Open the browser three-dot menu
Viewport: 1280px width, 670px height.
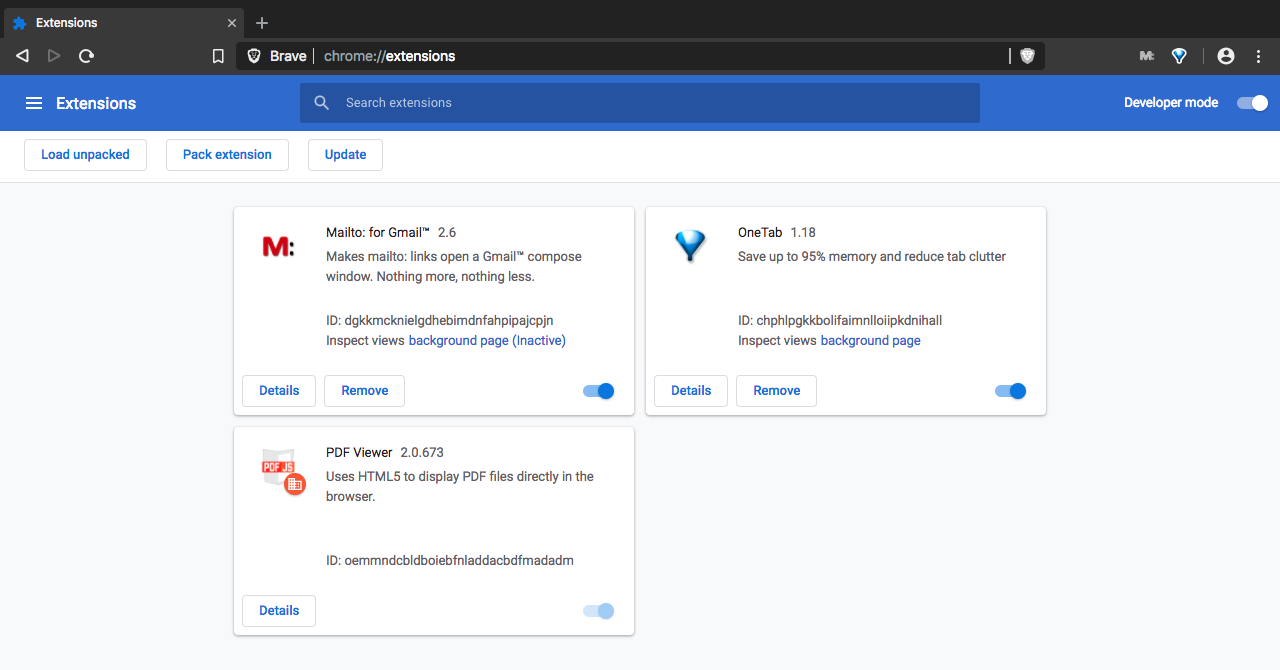(x=1259, y=56)
